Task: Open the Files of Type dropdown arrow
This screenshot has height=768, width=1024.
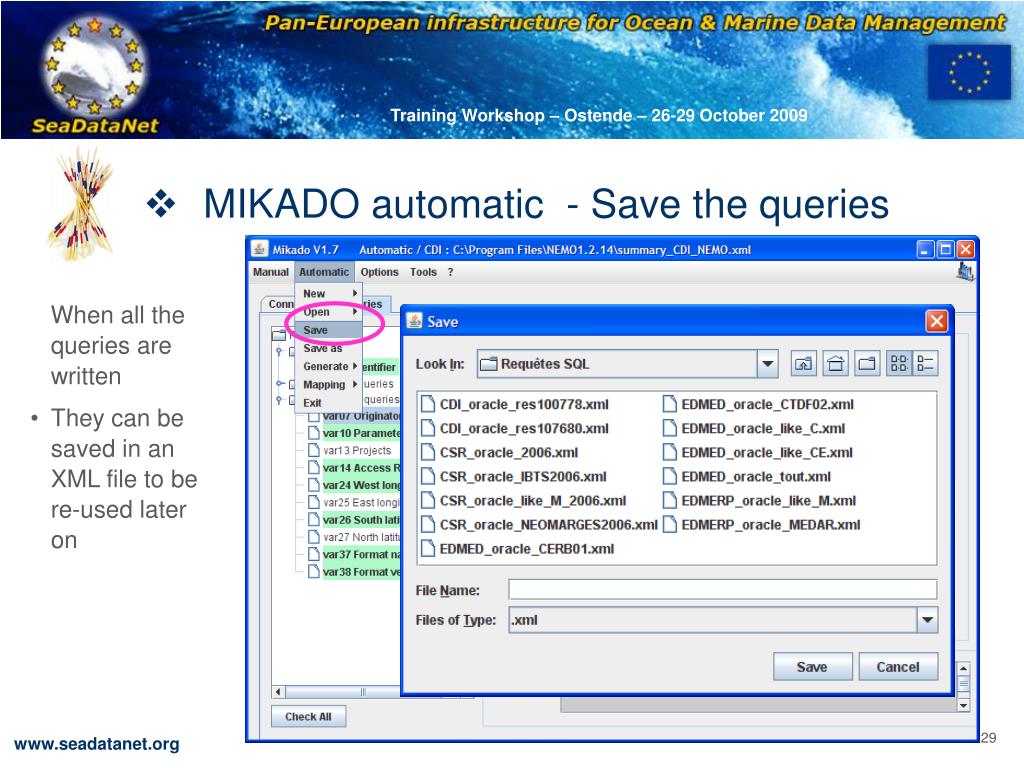Action: (x=927, y=620)
